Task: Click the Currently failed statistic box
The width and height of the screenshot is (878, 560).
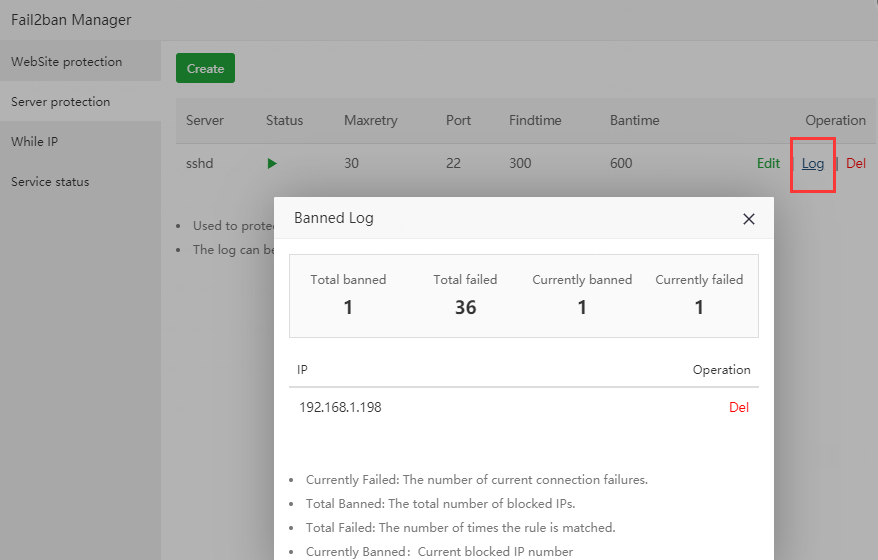Action: click(x=699, y=295)
